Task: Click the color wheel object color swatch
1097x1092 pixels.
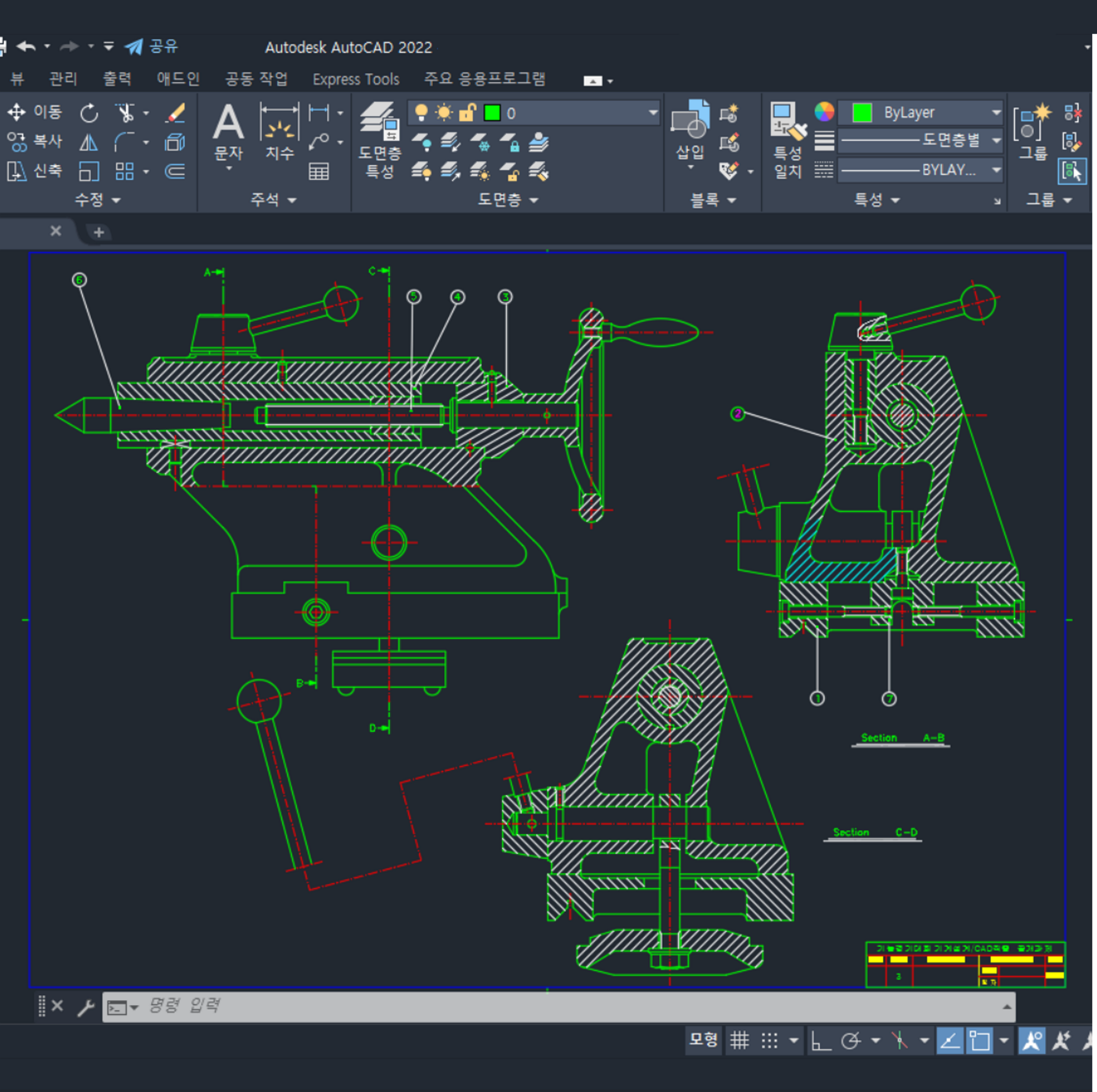Action: click(x=824, y=112)
